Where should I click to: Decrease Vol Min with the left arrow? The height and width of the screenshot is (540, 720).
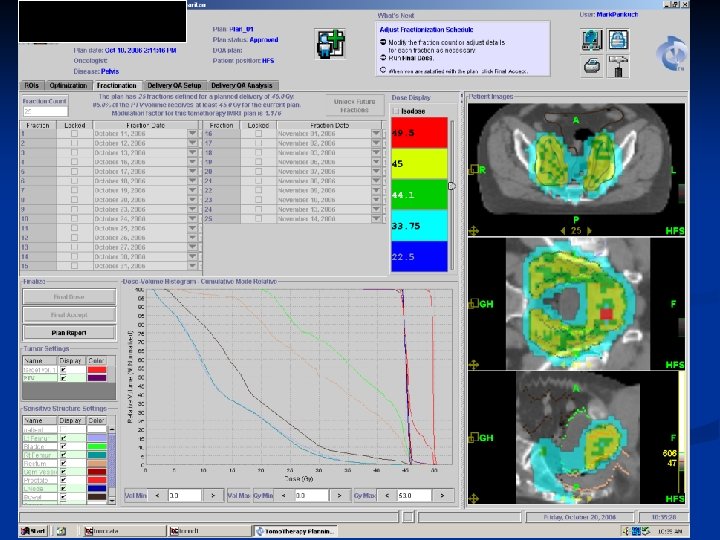158,495
